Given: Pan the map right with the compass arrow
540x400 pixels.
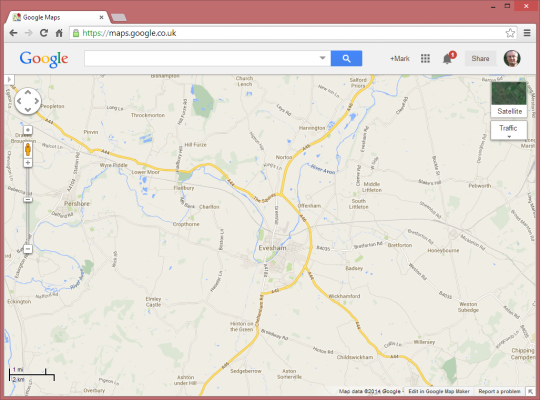Looking at the screenshot, I should 37,101.
